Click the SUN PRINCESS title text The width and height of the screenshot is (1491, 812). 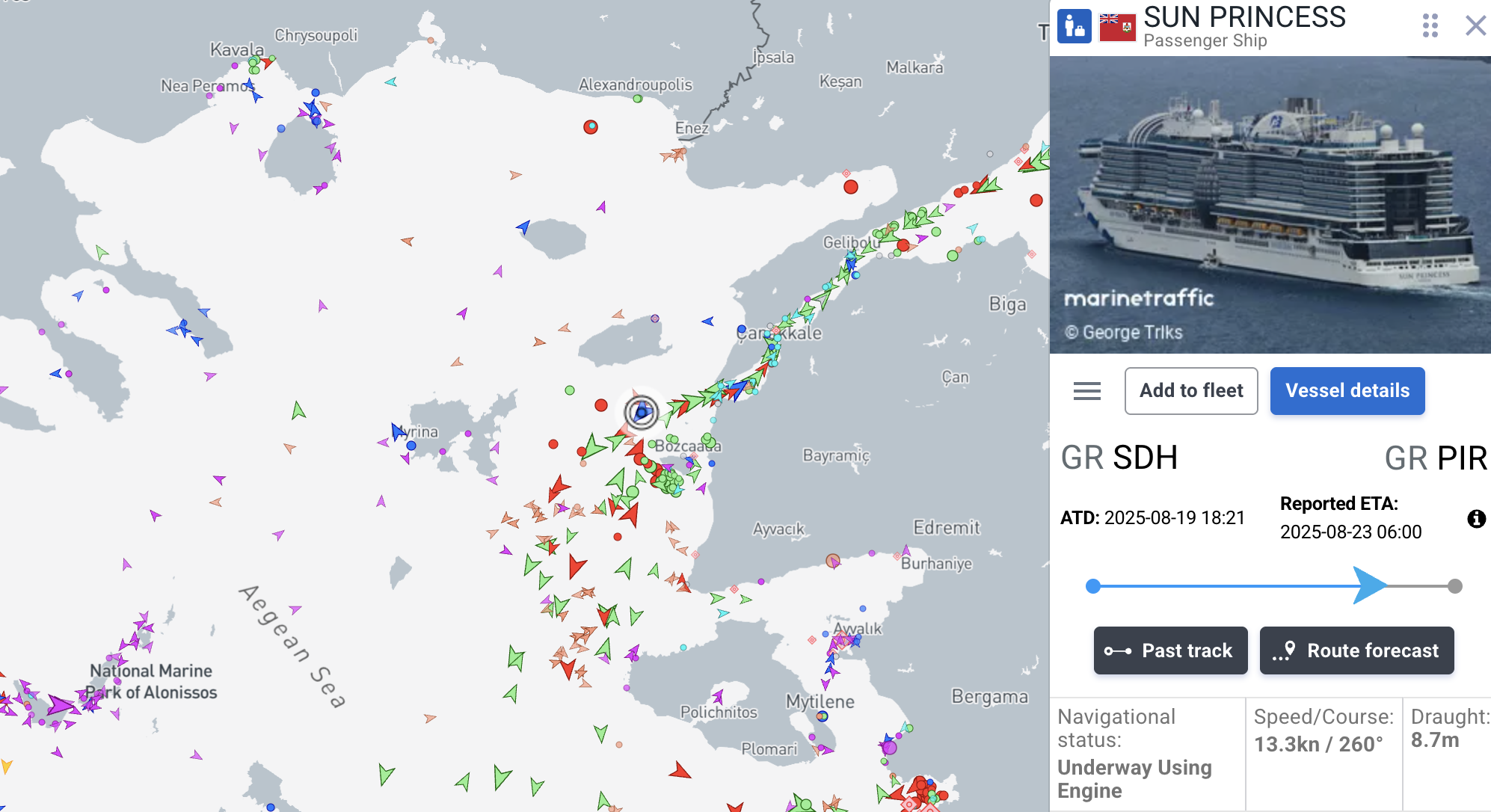point(1244,16)
